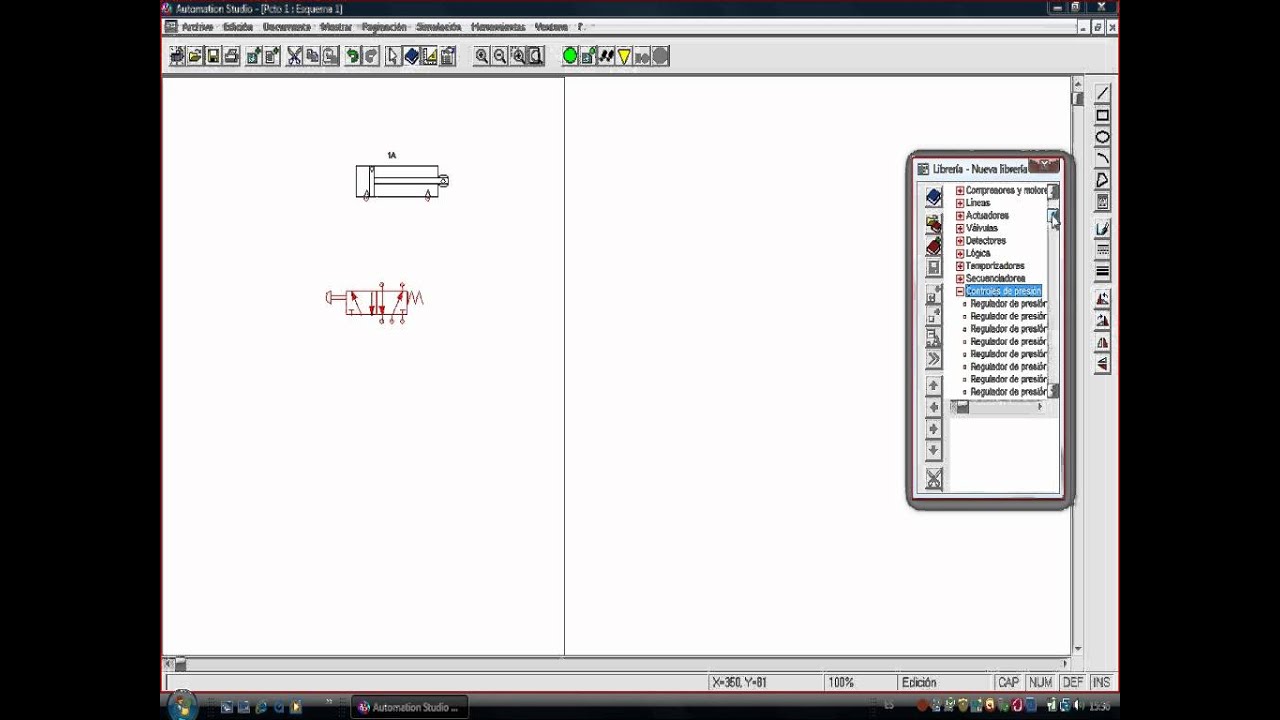Click the taskbar clock showing 15:36
Screen dimensions: 1280x720
(1100, 707)
